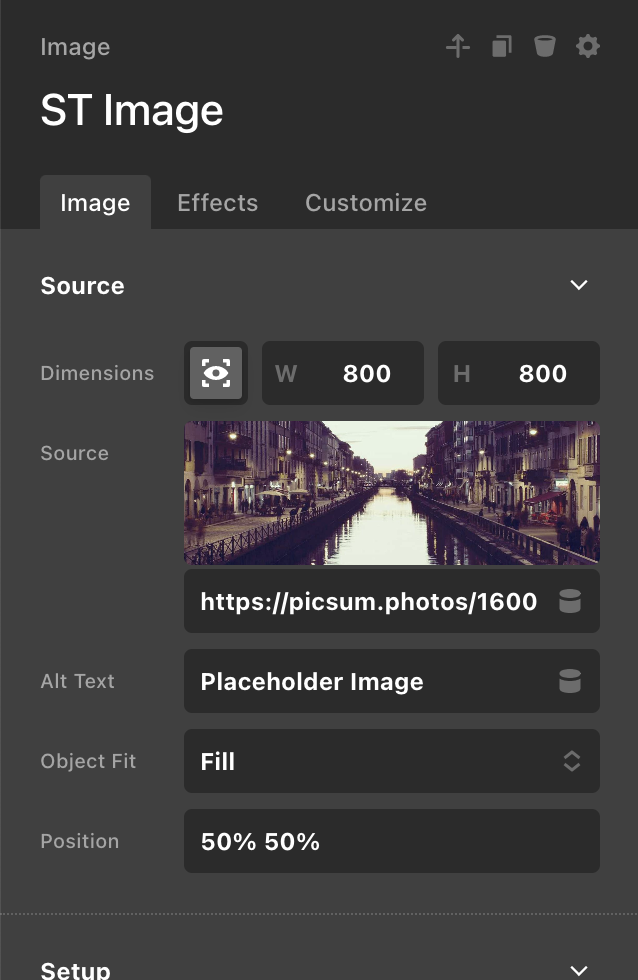Open dynamic content for source URL
The image size is (638, 980).
coord(569,602)
